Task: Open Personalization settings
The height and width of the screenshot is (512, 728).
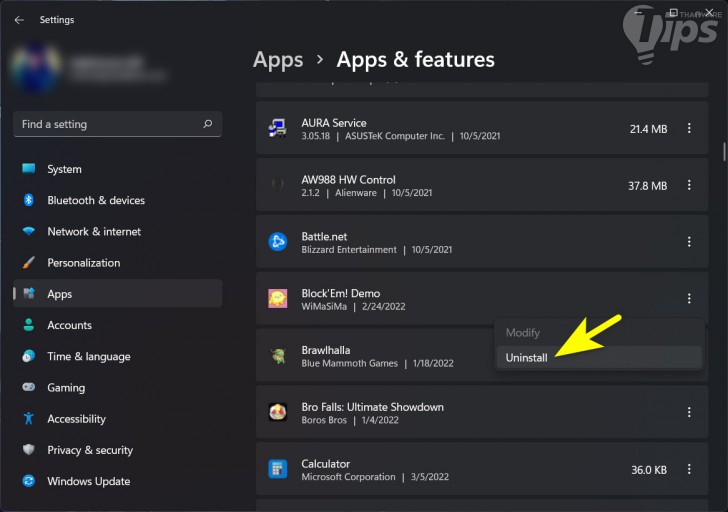Action: tap(117, 263)
